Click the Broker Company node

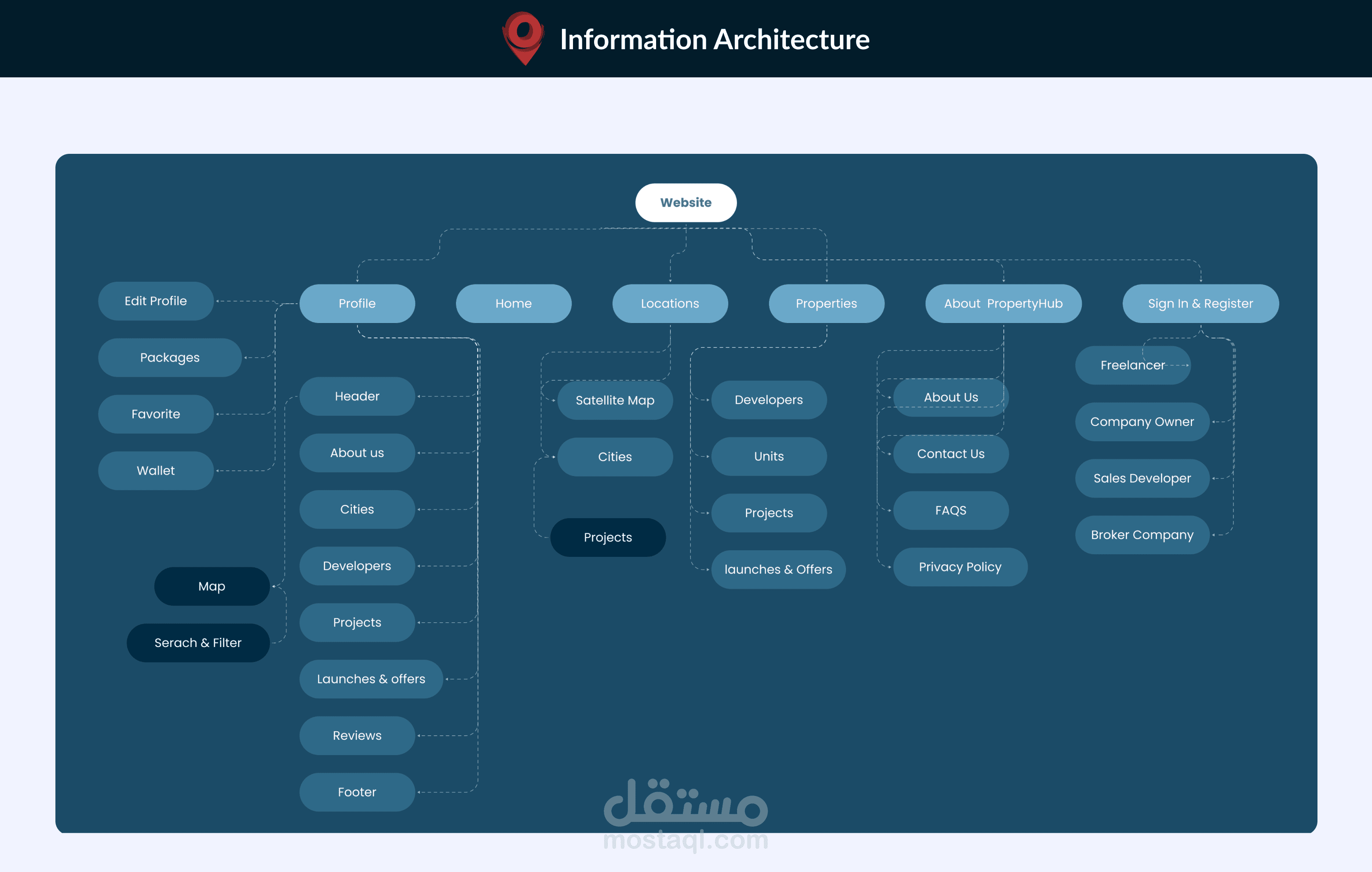pyautogui.click(x=1142, y=535)
